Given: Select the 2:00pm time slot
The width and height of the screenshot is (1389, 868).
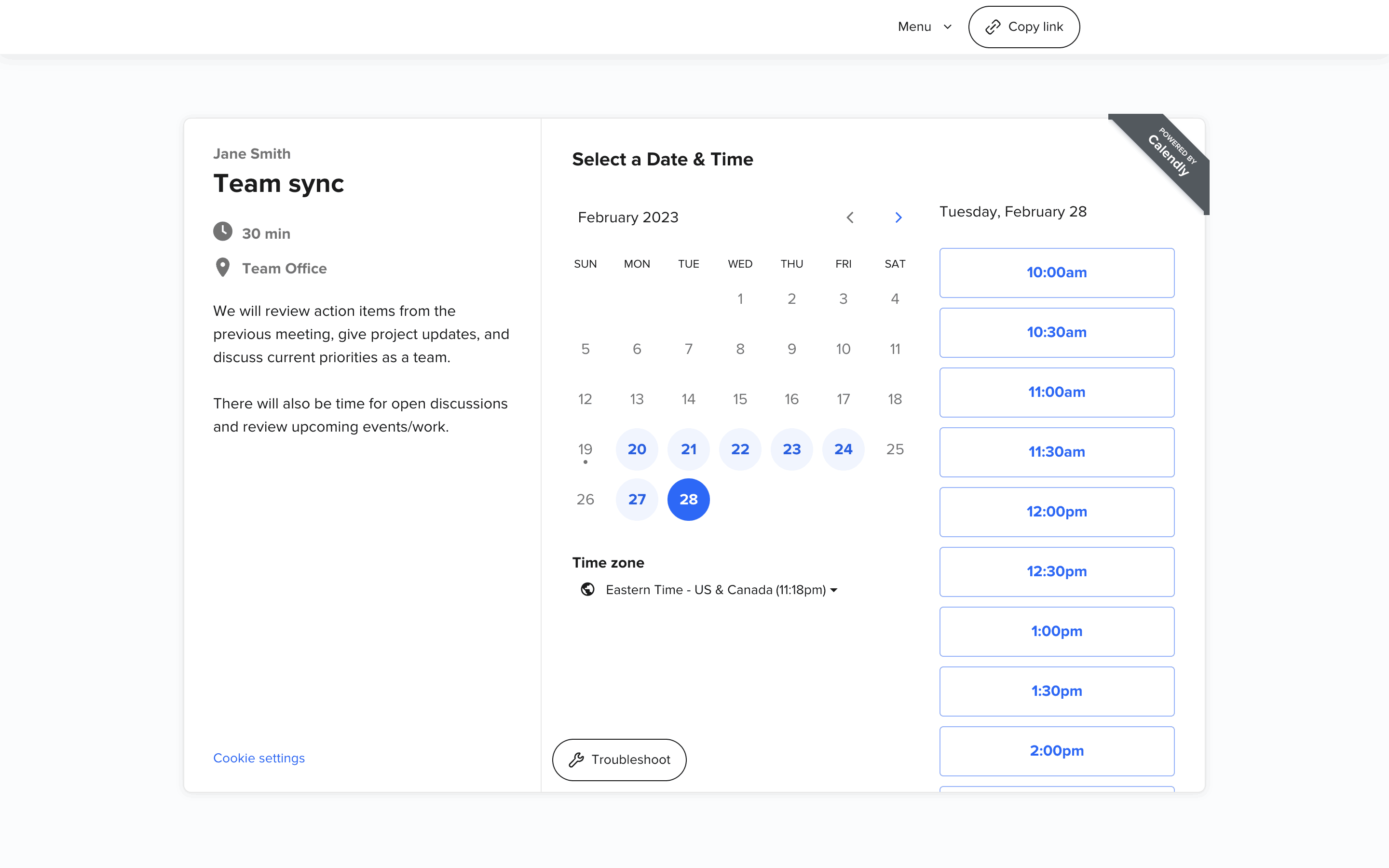Looking at the screenshot, I should (1056, 751).
